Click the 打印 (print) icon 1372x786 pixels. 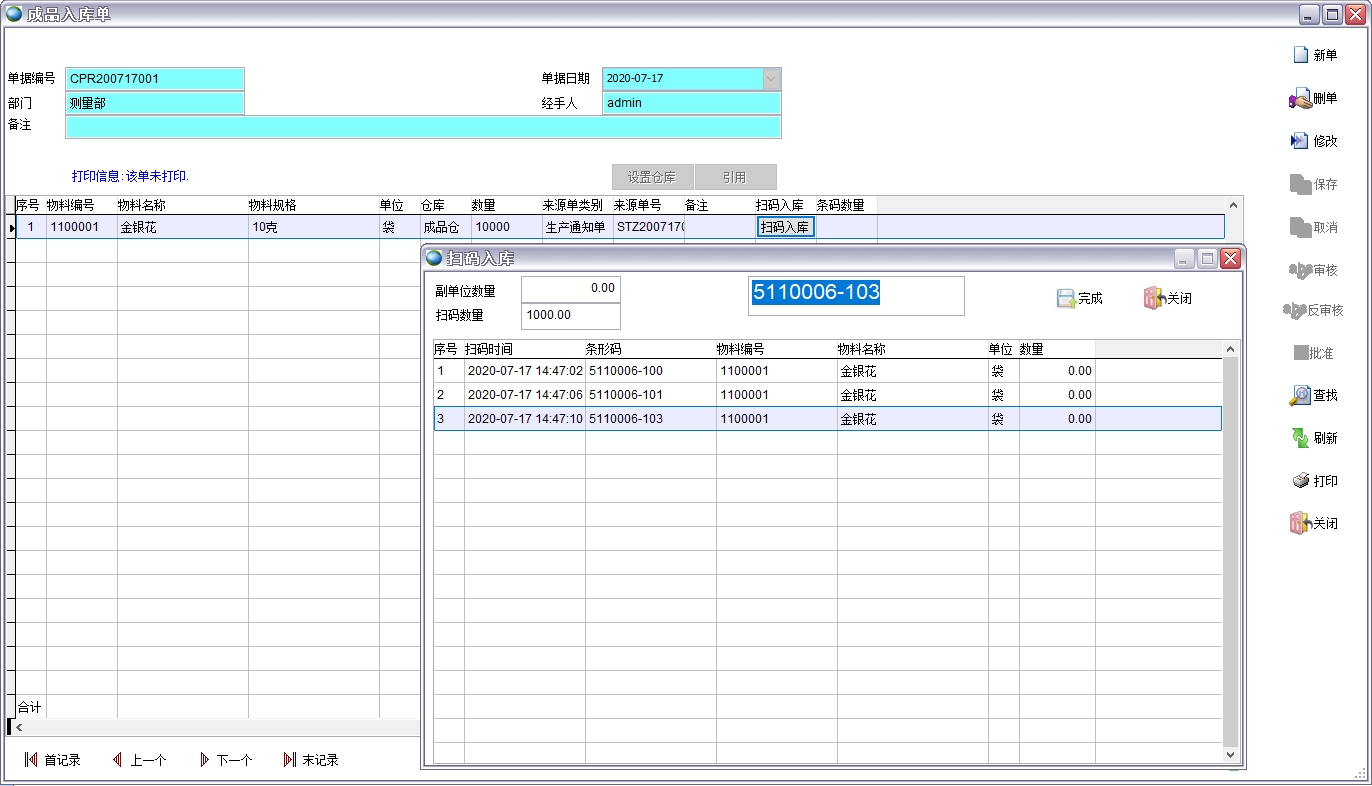pos(1301,481)
